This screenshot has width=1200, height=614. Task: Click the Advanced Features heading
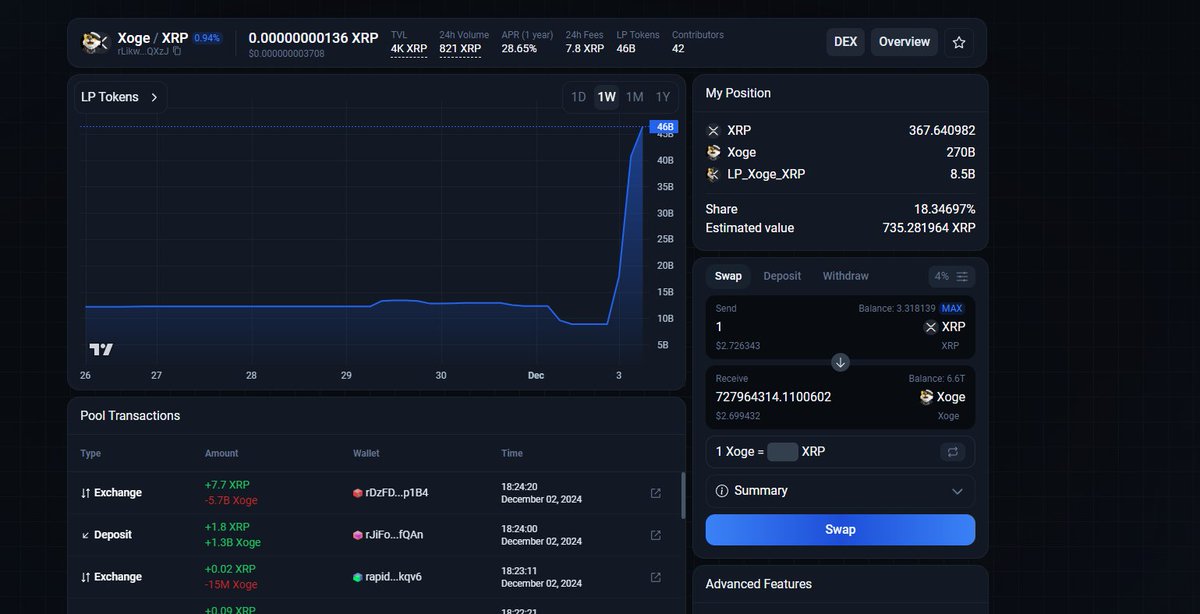tap(759, 584)
